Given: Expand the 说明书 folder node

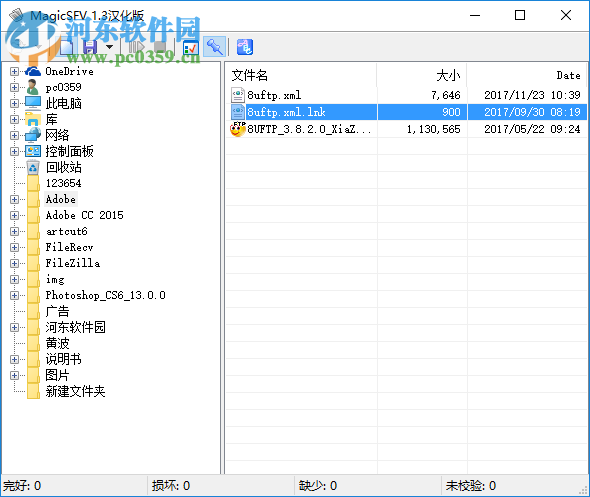Looking at the screenshot, I should coord(14,359).
